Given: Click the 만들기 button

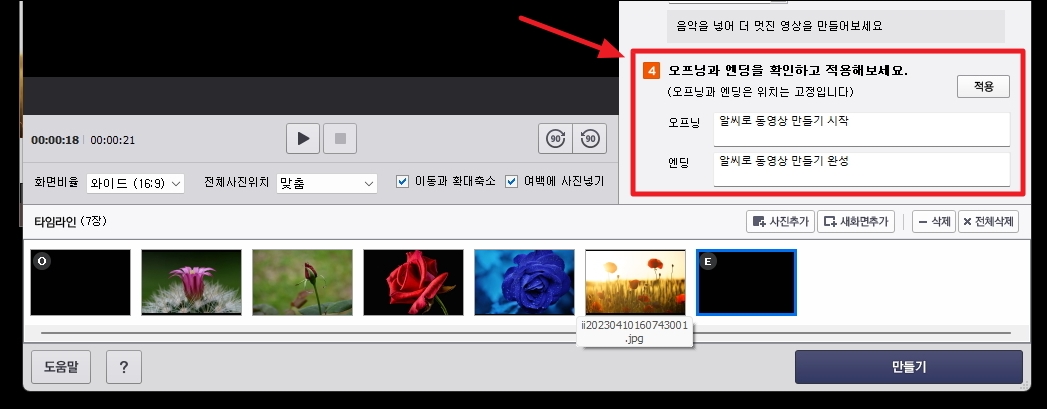Looking at the screenshot, I should tap(909, 367).
